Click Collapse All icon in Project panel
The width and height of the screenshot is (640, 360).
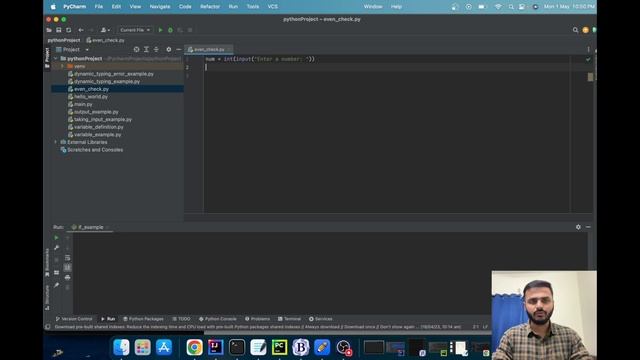tap(156, 49)
